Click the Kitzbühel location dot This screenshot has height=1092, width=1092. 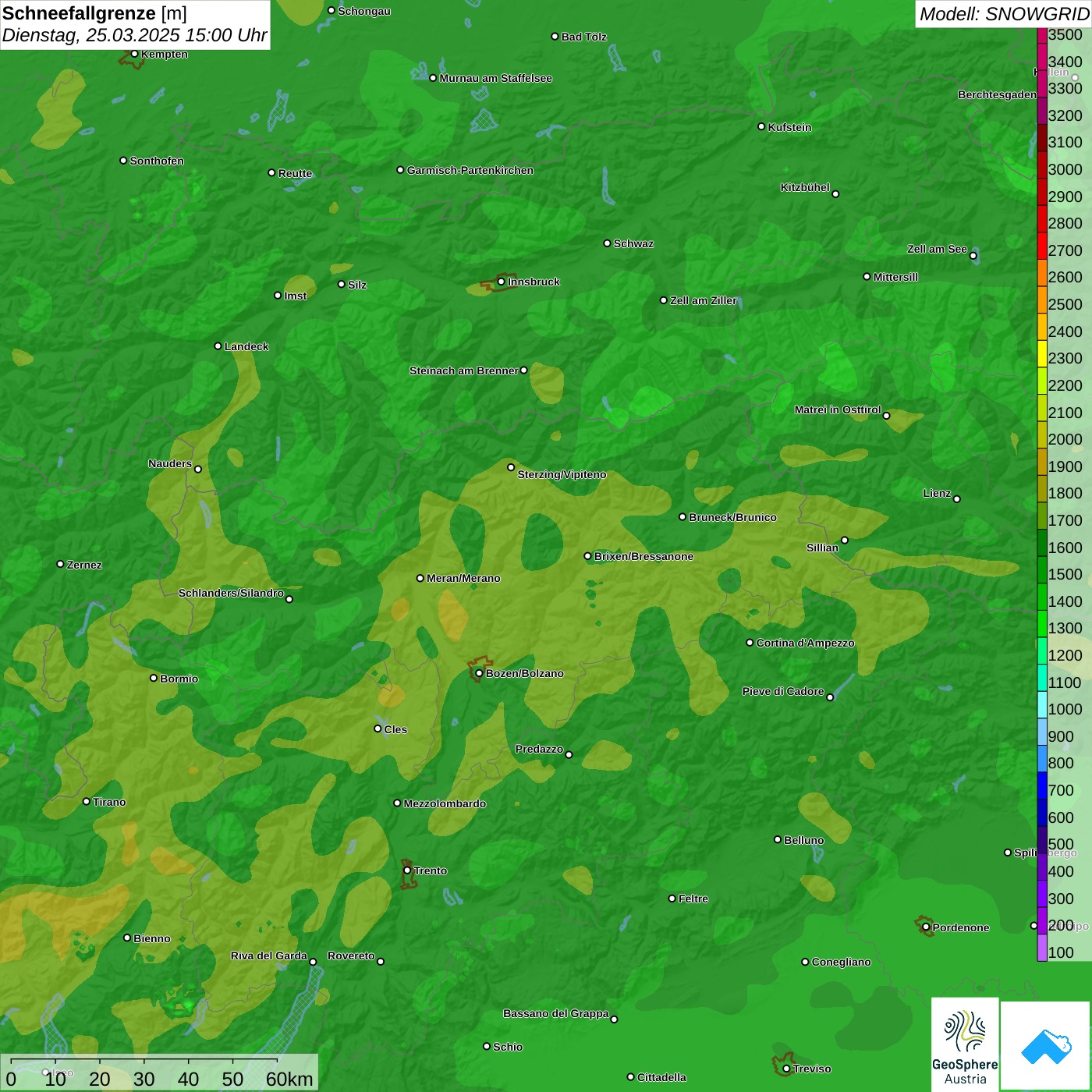point(835,193)
